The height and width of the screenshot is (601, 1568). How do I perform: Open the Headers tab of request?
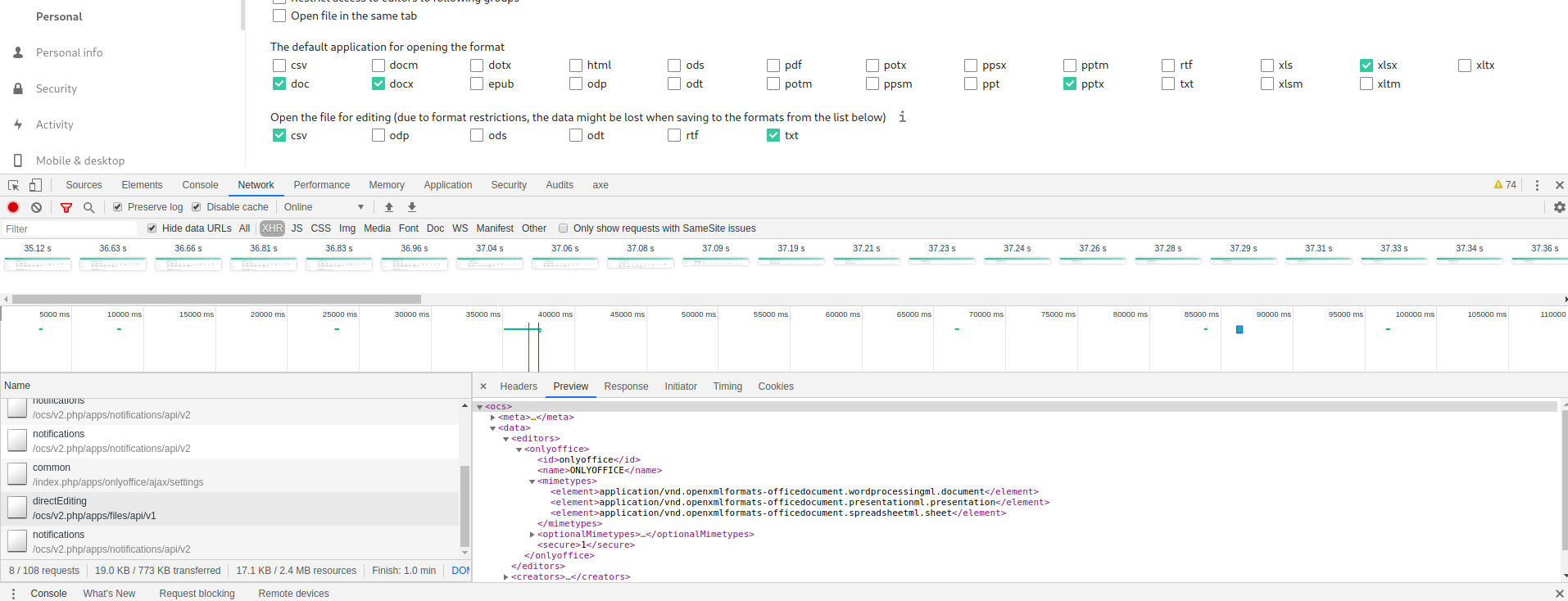pyautogui.click(x=519, y=386)
